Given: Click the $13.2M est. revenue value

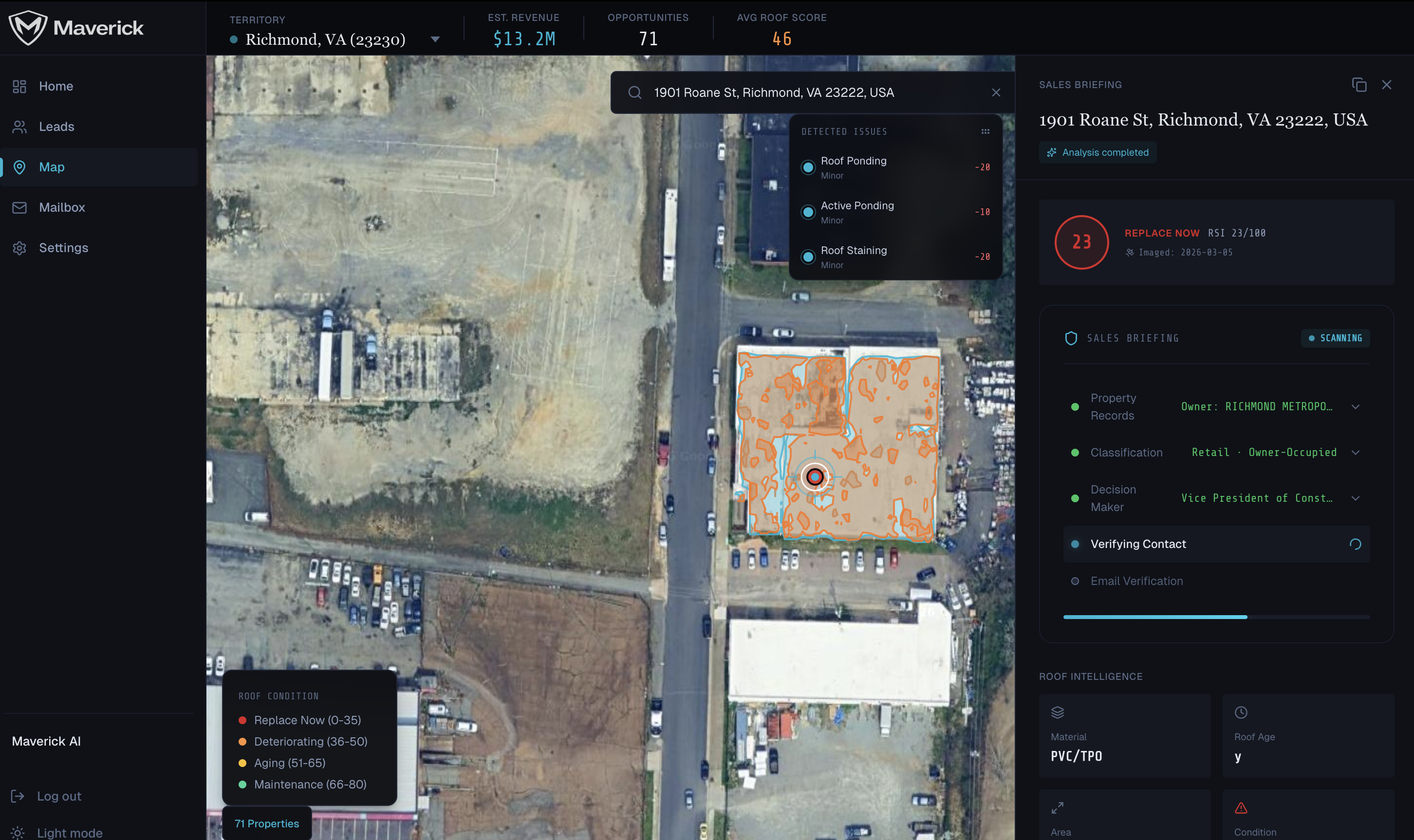Looking at the screenshot, I should [x=524, y=38].
